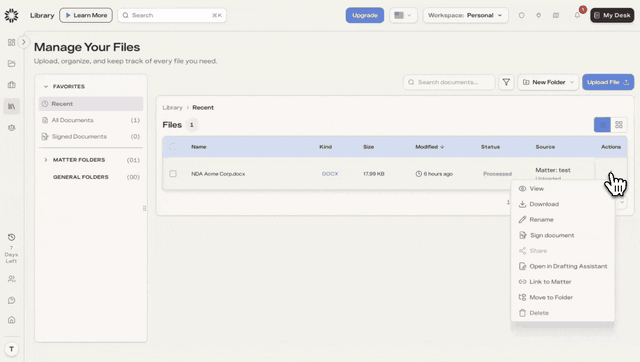Click the pencil icon next to Rename
The image size is (640, 362).
click(522, 220)
